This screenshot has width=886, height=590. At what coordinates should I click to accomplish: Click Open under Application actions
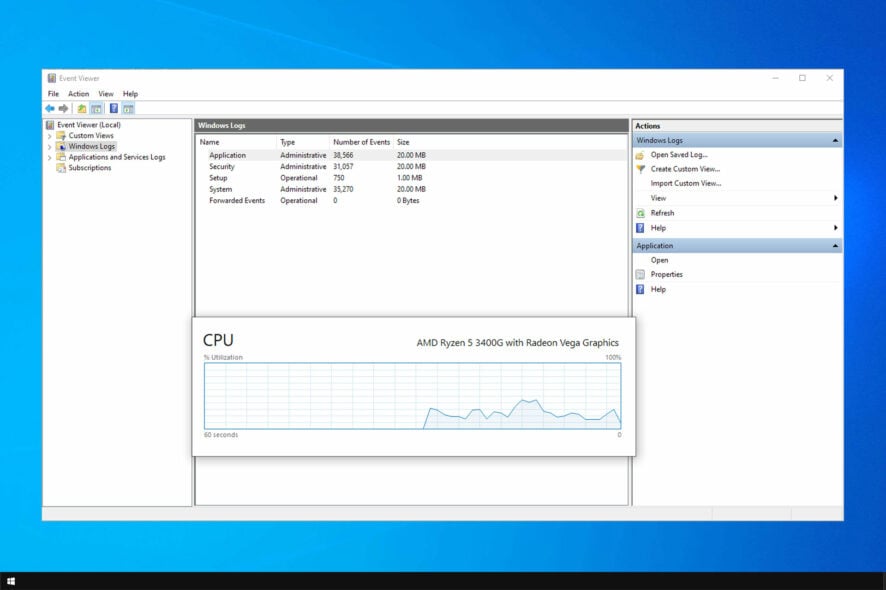(659, 261)
